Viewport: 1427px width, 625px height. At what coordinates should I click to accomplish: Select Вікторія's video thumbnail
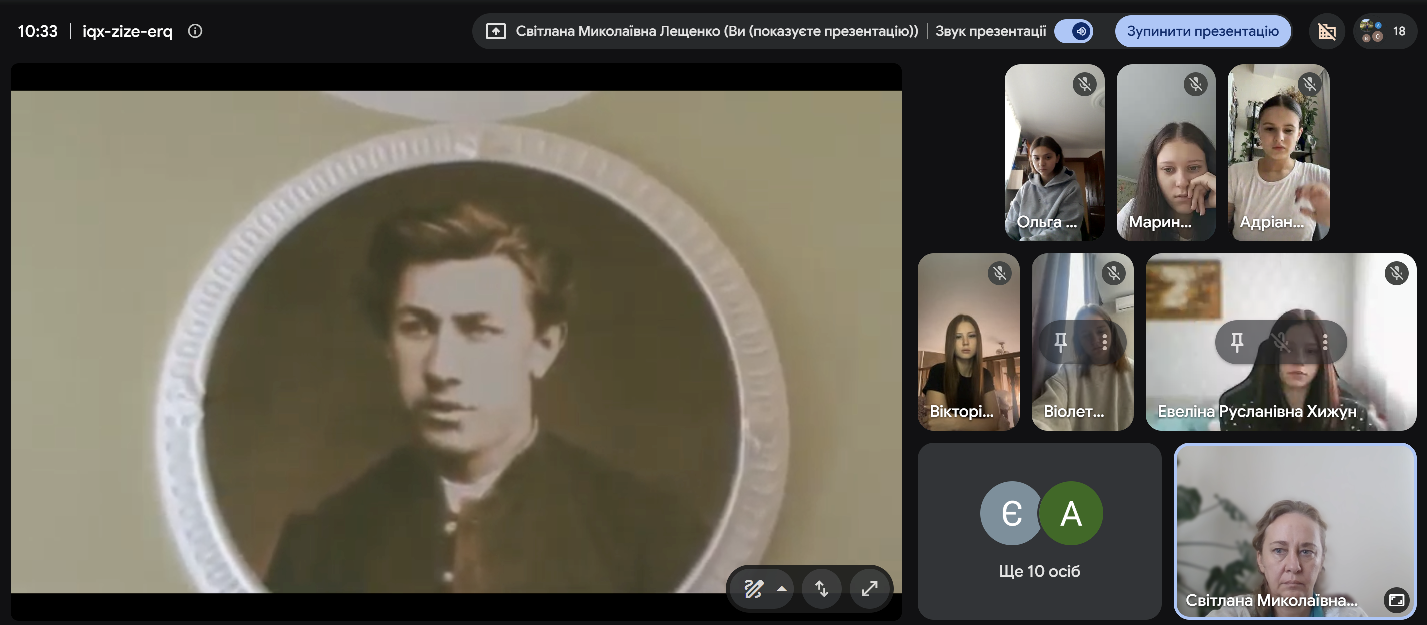point(969,342)
